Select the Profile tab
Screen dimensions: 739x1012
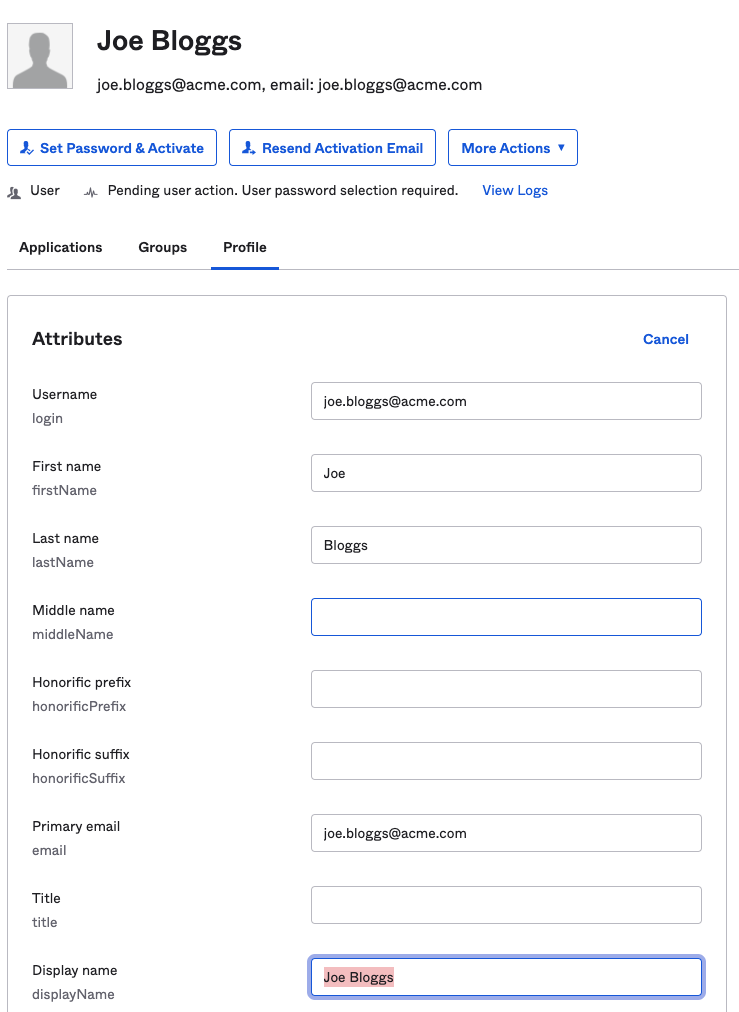245,247
